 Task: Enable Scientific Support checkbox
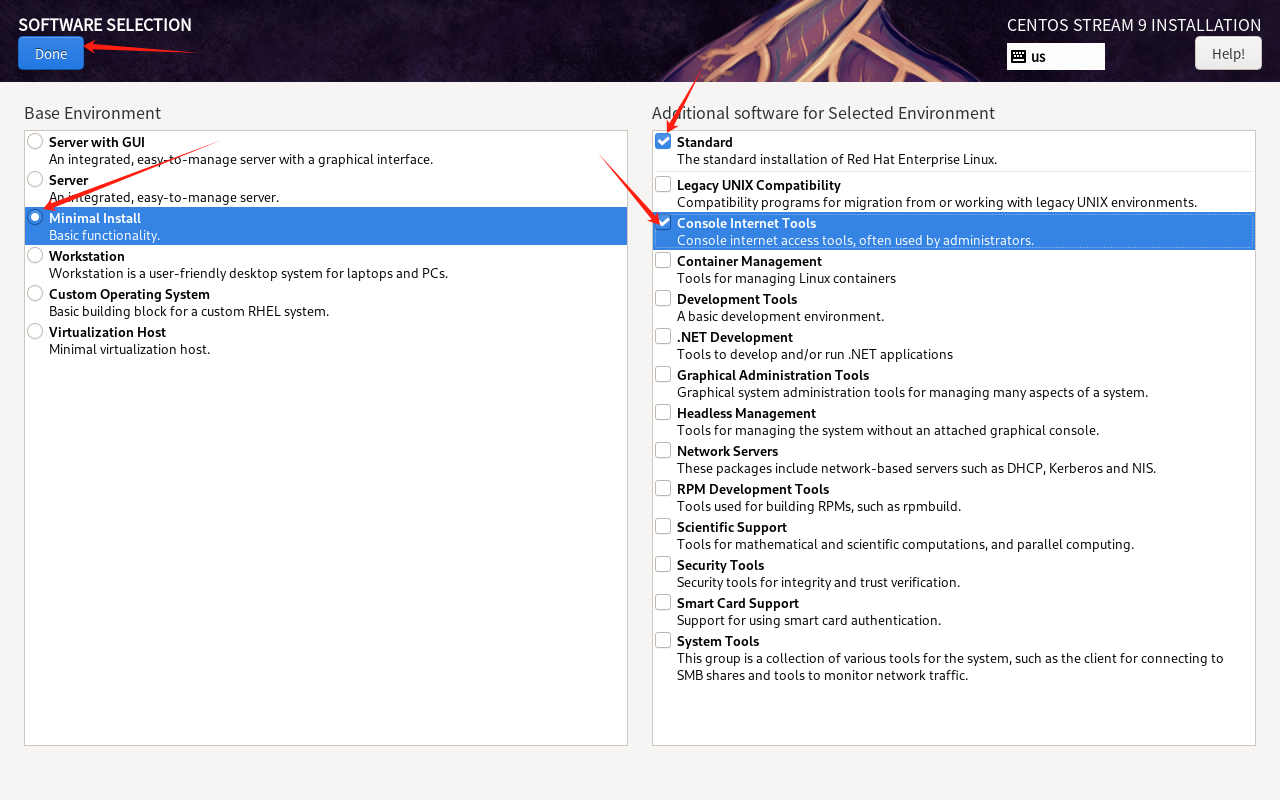click(x=663, y=526)
